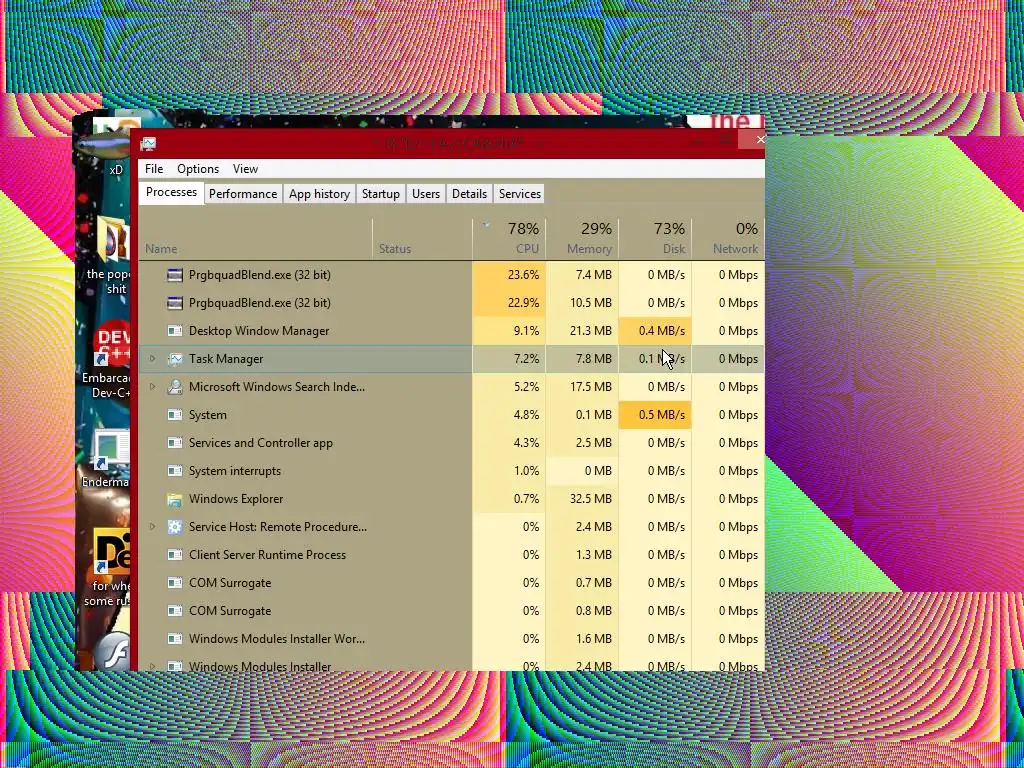Open the View menu
The width and height of the screenshot is (1024, 768).
pos(246,169)
